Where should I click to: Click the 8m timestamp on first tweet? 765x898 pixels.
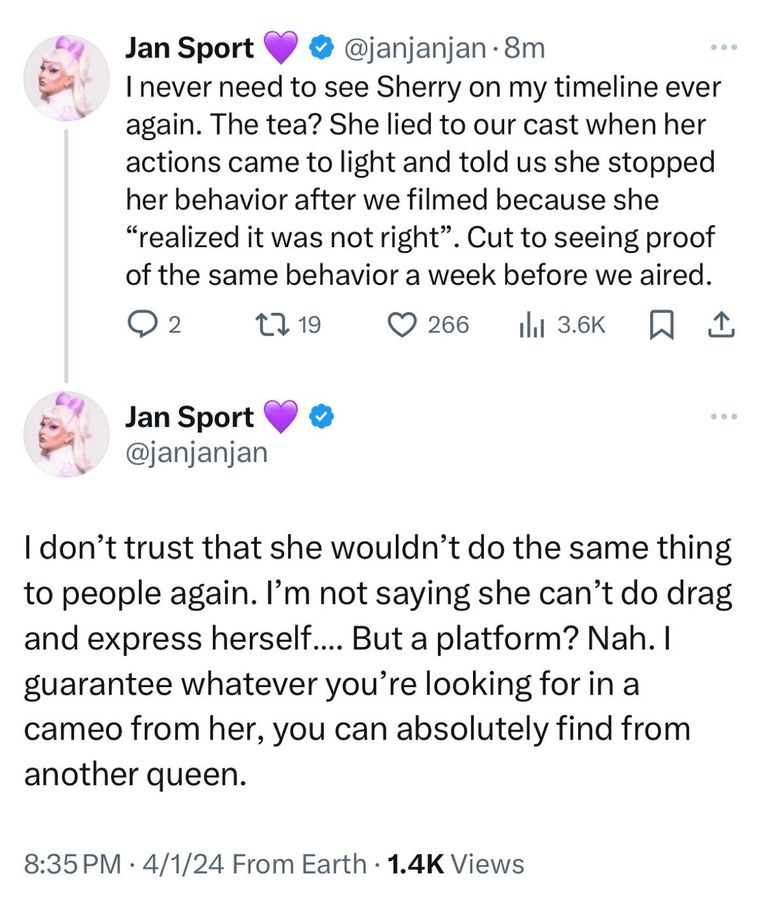click(x=526, y=46)
